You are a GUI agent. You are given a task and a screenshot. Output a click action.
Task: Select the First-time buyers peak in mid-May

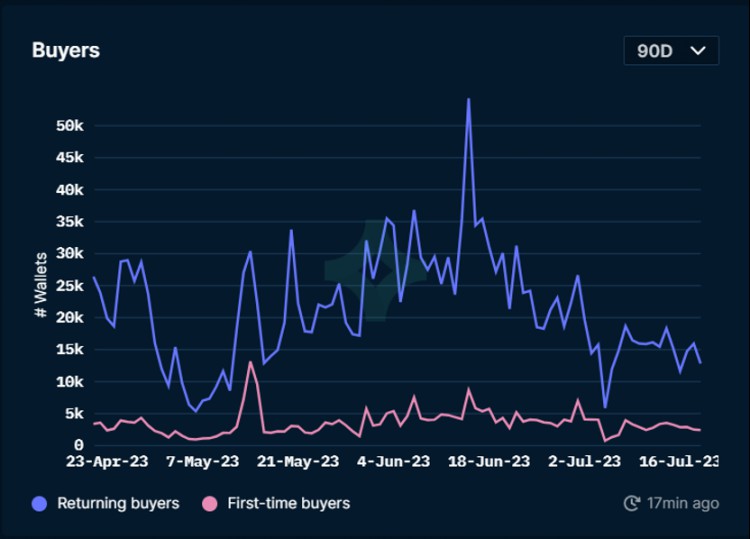250,362
